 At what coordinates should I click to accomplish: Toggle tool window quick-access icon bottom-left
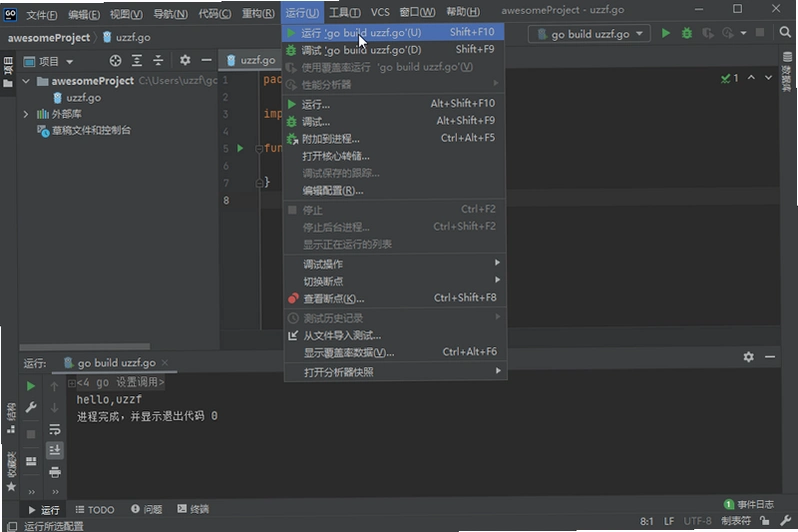tap(11, 526)
